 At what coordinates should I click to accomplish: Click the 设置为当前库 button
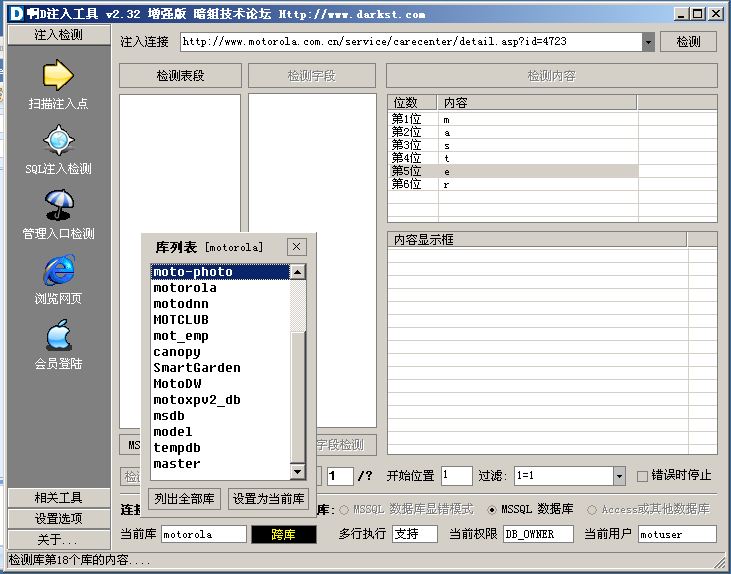tap(268, 499)
